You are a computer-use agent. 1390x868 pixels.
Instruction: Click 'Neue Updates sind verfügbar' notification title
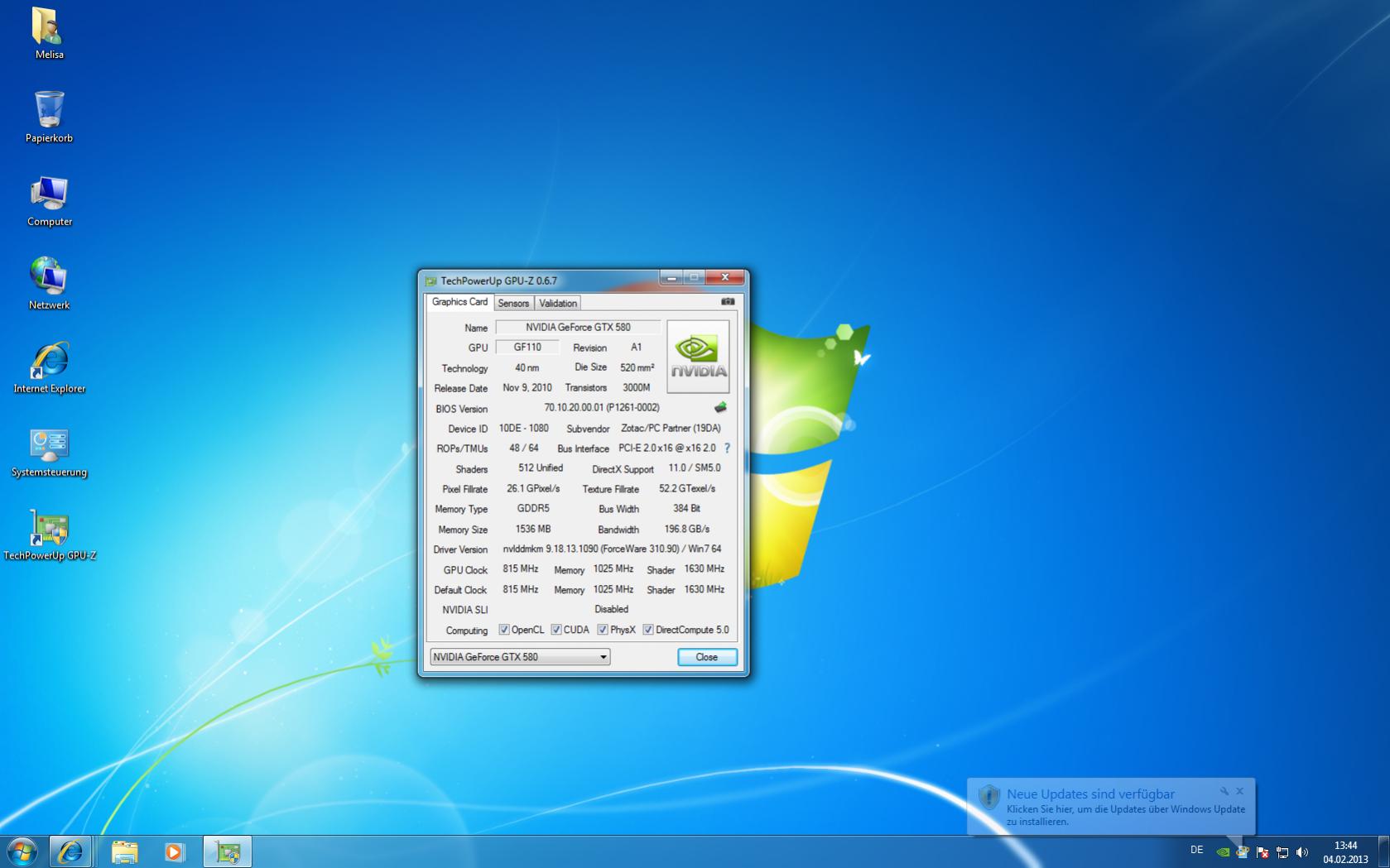(x=1090, y=794)
